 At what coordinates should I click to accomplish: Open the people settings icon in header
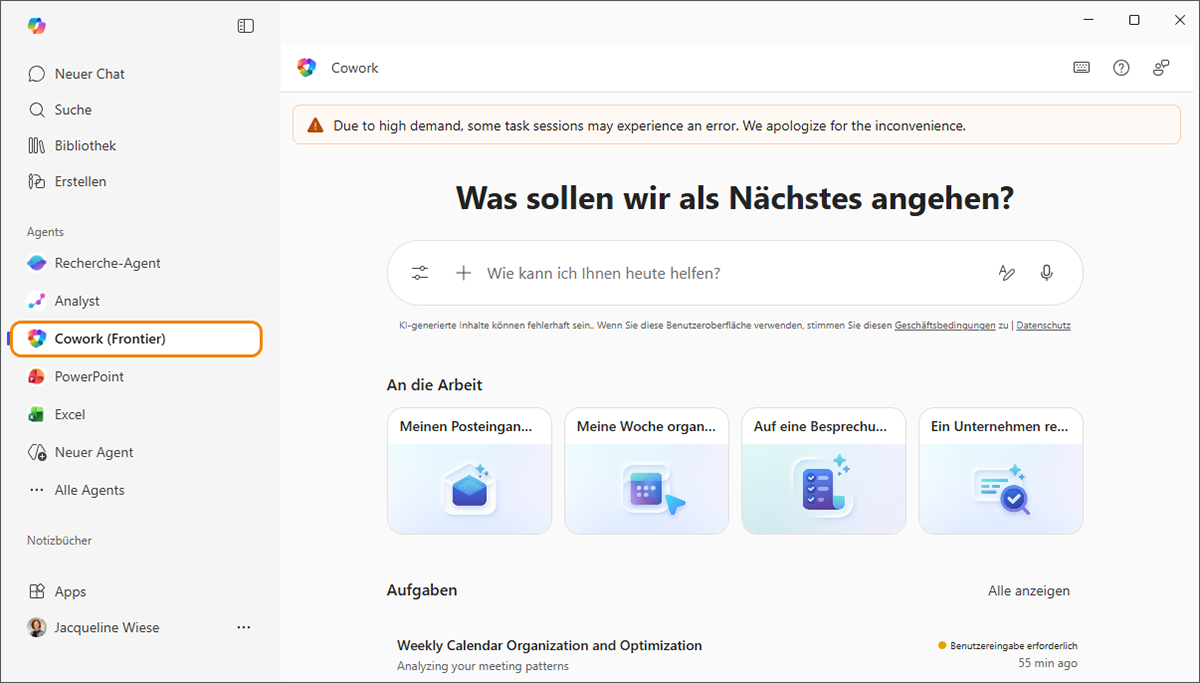click(1161, 68)
